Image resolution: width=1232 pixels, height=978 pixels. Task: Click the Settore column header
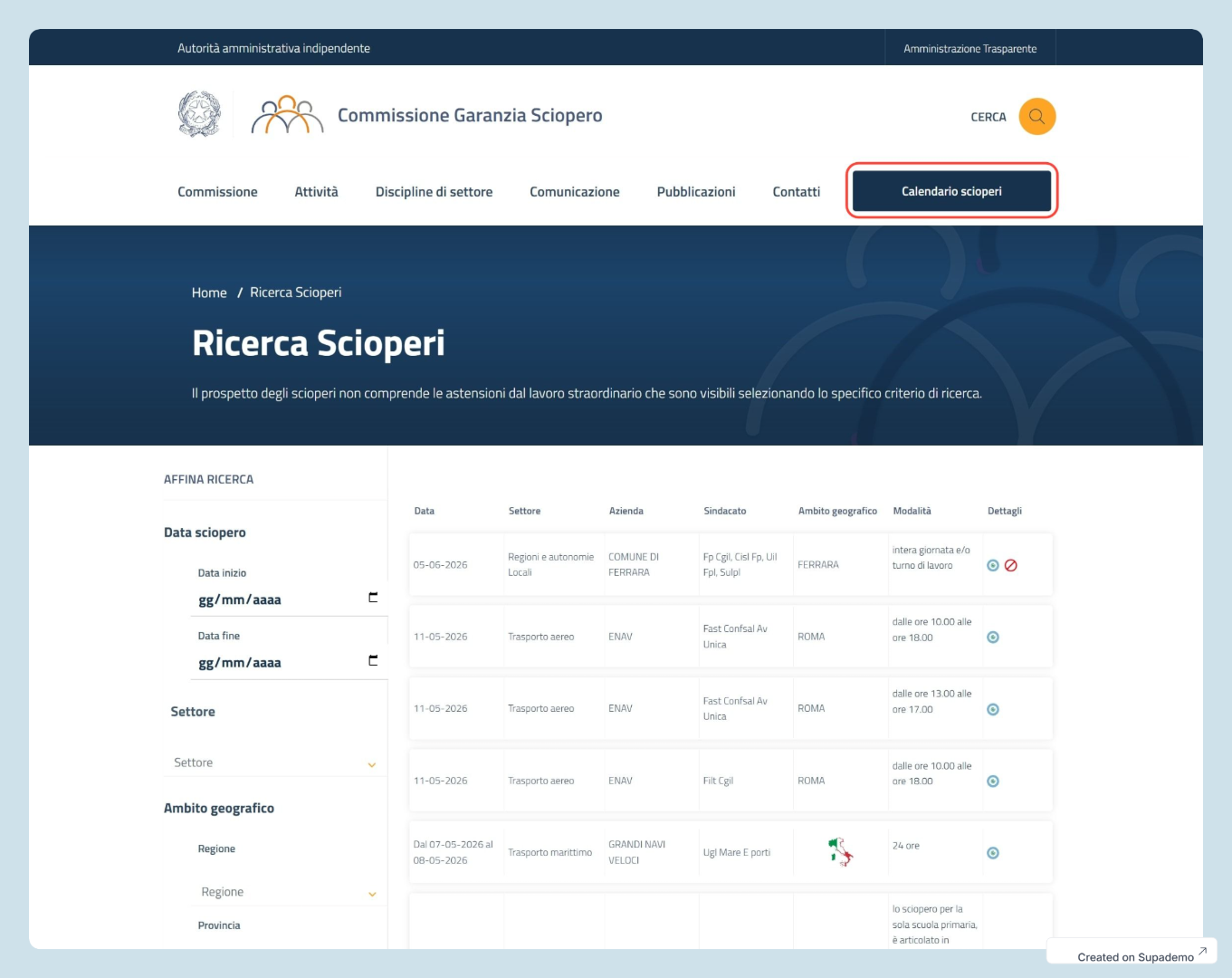(x=524, y=511)
